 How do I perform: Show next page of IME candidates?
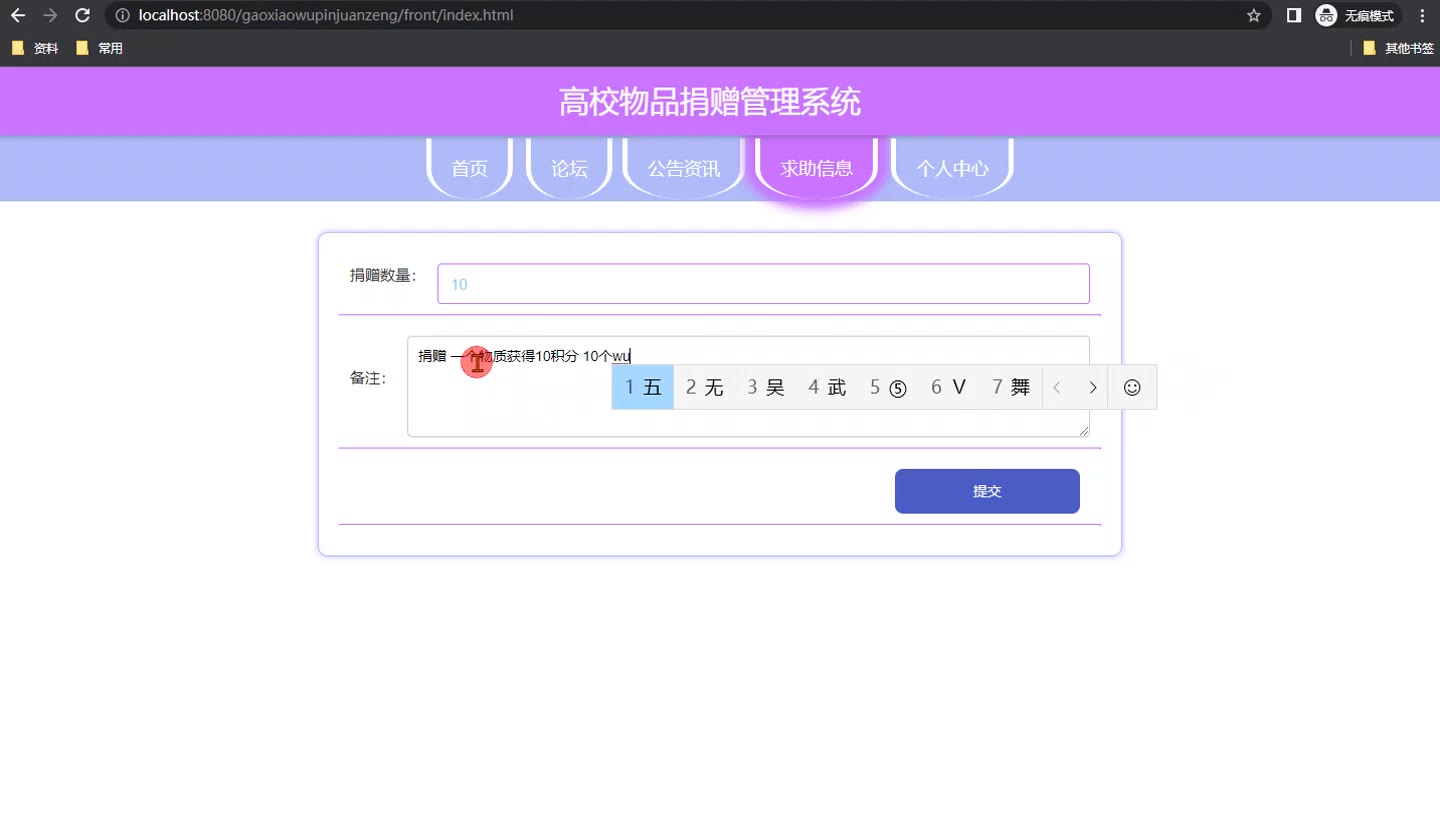1092,387
